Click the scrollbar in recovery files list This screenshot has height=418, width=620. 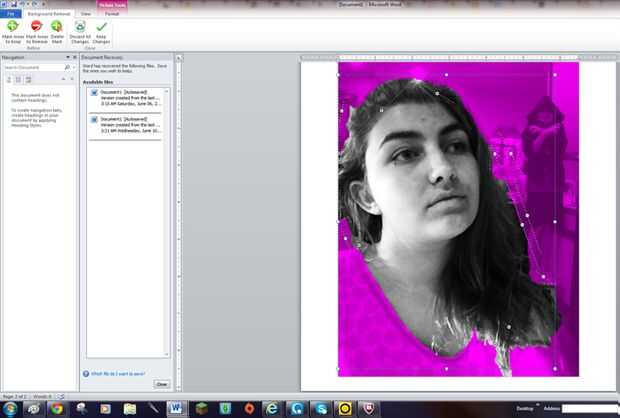(166, 222)
